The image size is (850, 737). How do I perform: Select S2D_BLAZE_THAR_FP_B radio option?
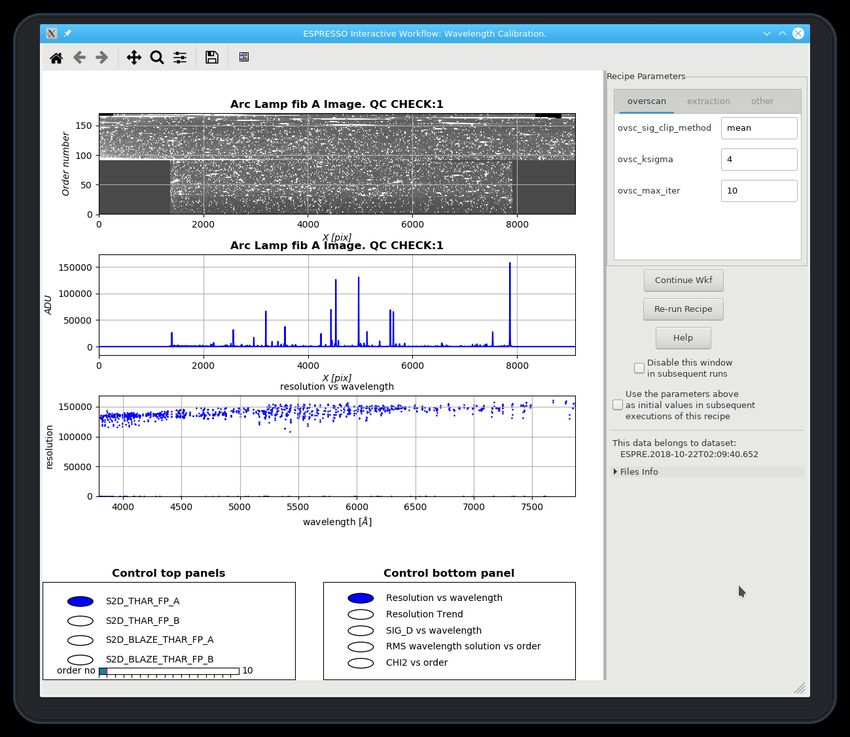point(80,659)
